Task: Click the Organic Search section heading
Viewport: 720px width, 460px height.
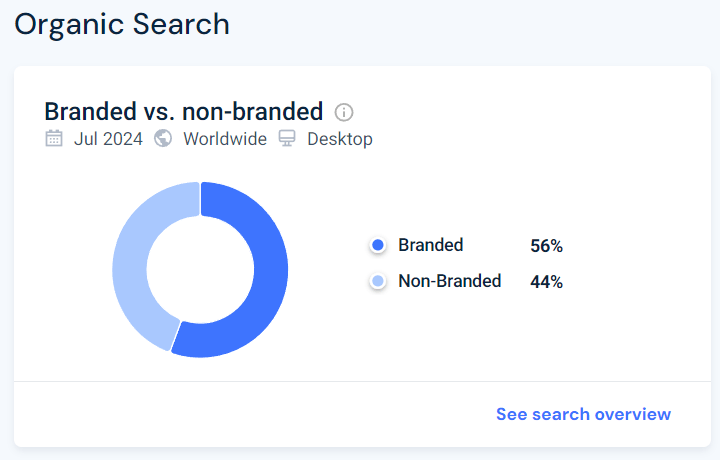Action: point(122,24)
